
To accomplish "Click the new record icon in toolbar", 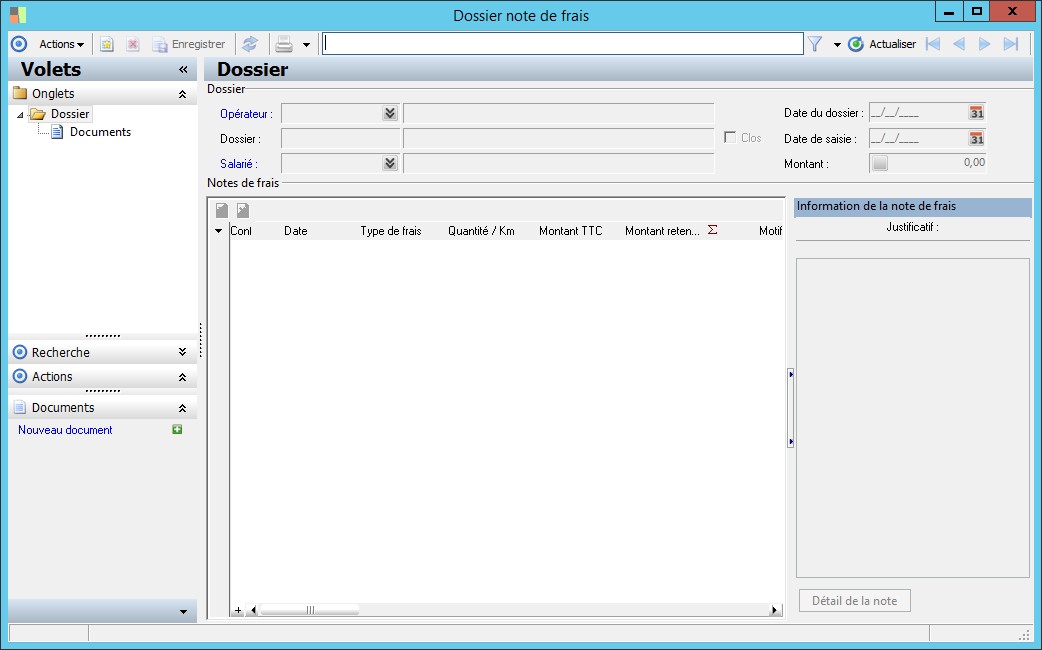I will click(x=107, y=44).
